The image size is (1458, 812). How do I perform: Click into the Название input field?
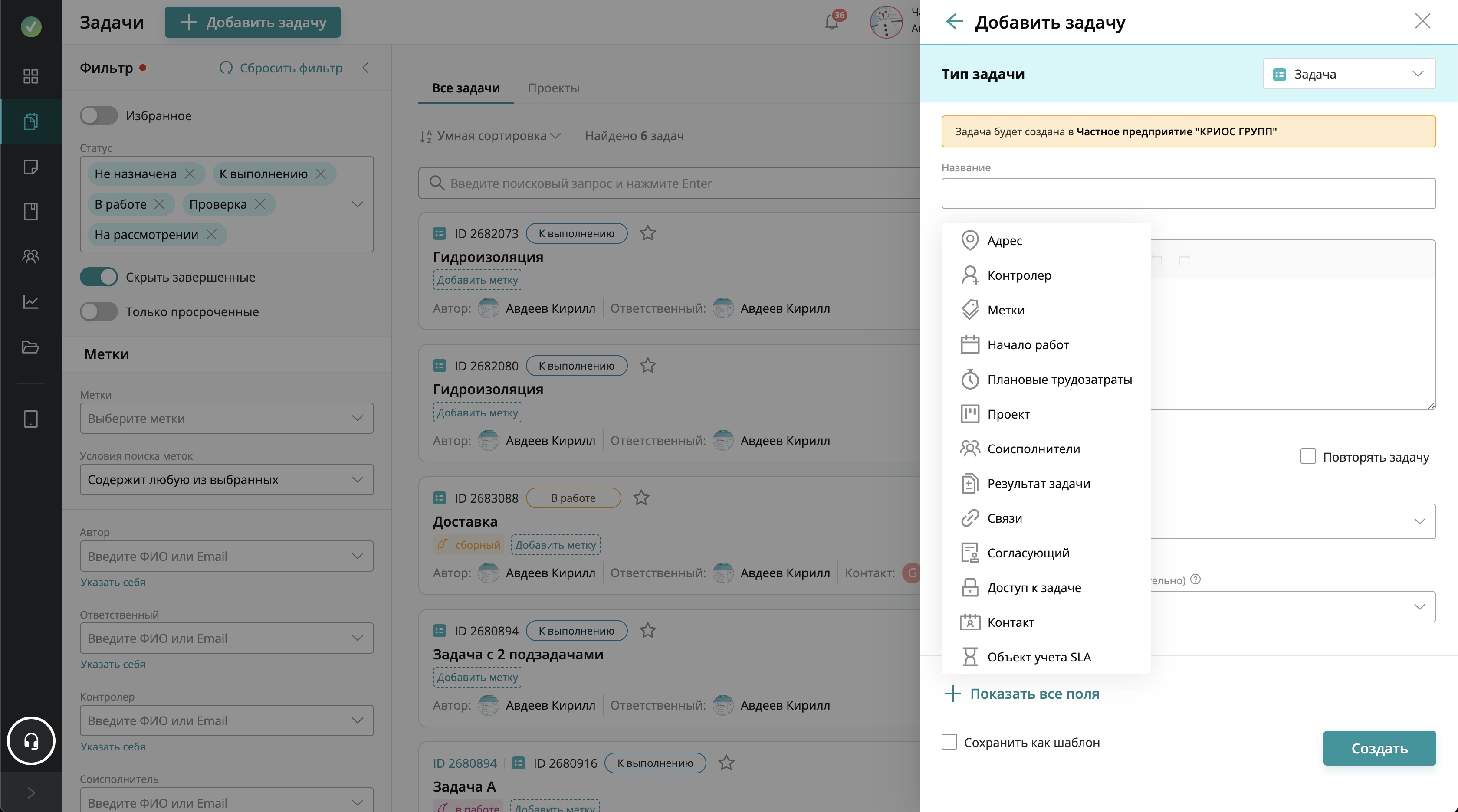pos(1188,193)
